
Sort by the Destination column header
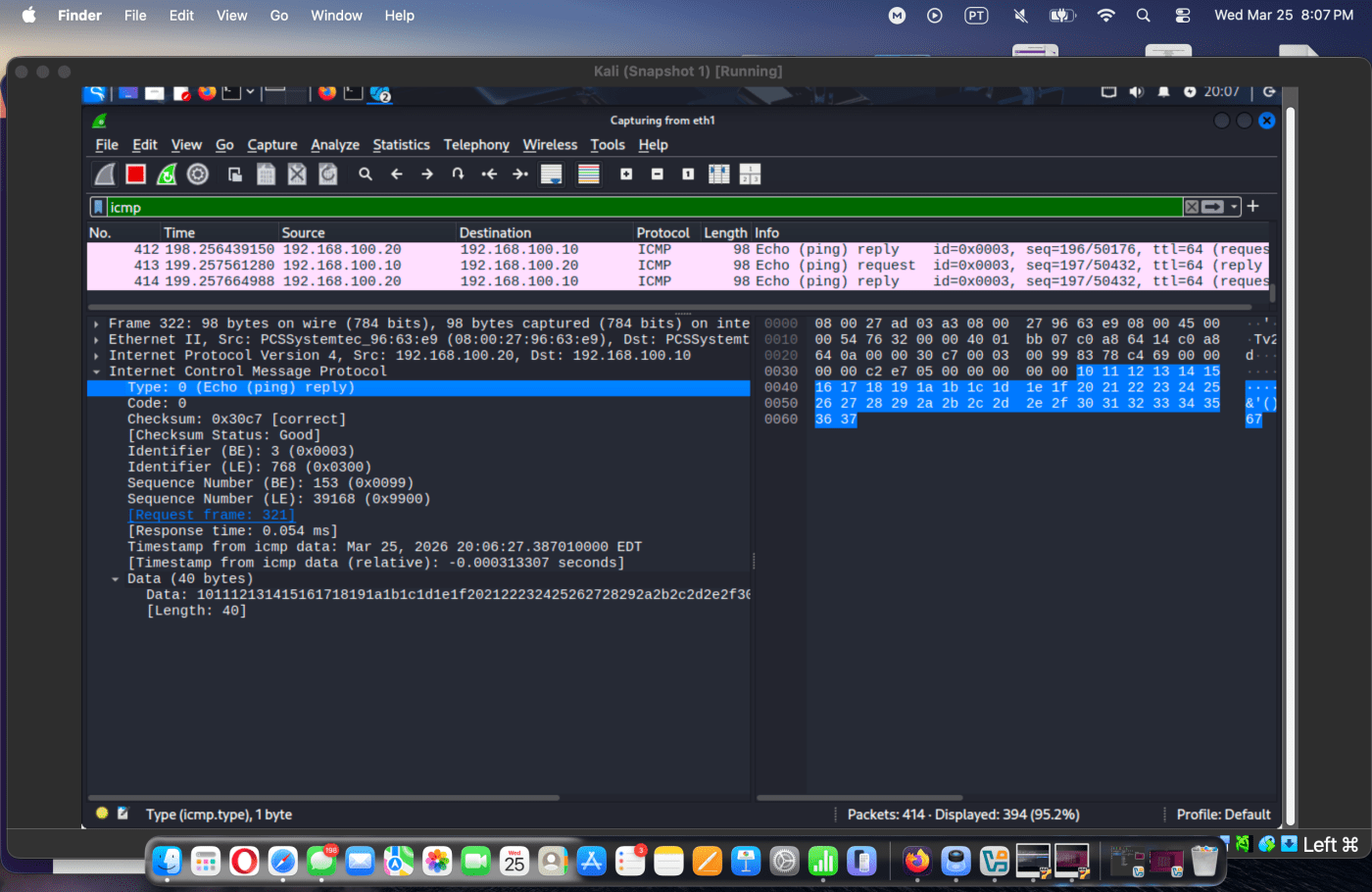(x=545, y=232)
